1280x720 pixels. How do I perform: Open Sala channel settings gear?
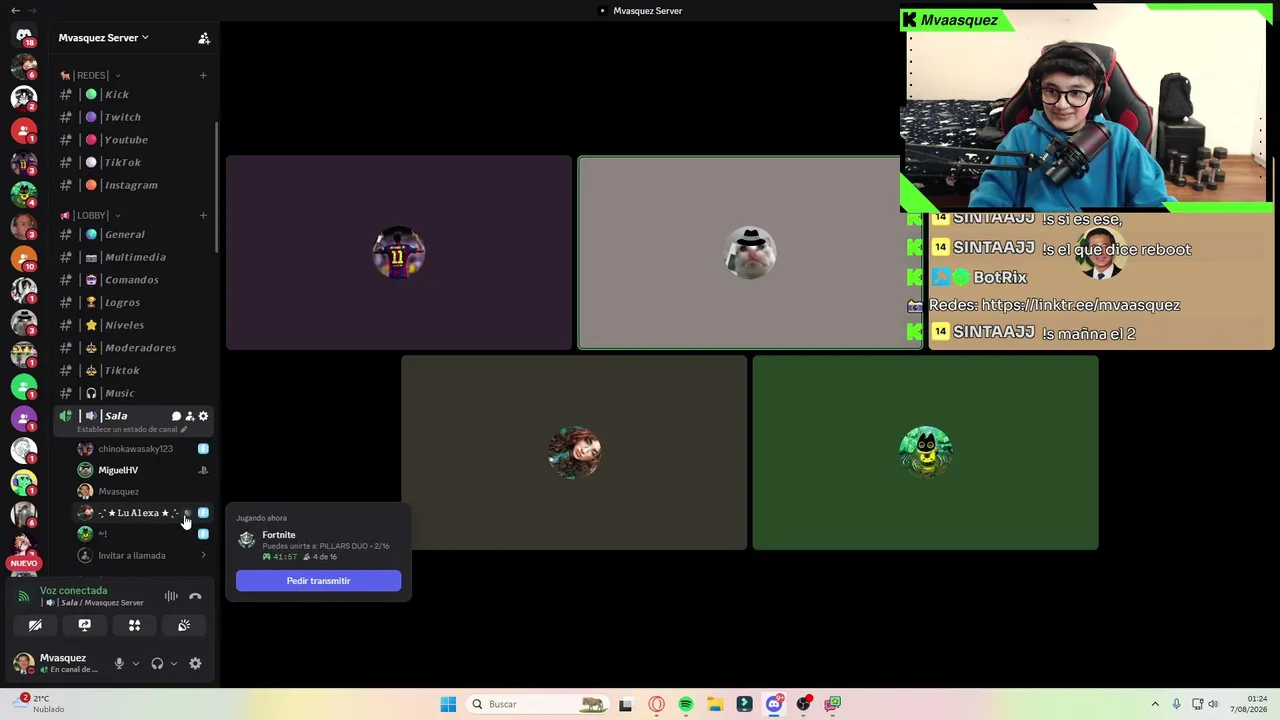[203, 416]
